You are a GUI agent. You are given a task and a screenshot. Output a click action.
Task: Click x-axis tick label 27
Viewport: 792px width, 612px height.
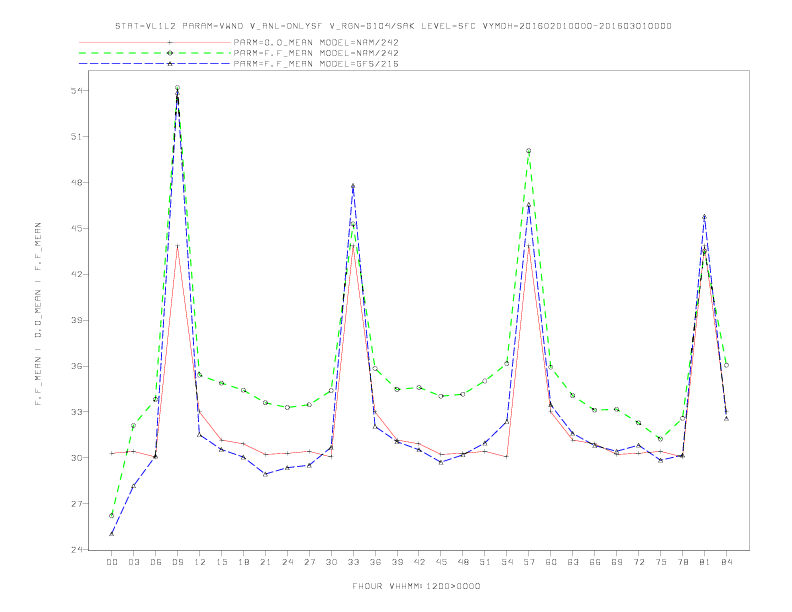tap(309, 562)
